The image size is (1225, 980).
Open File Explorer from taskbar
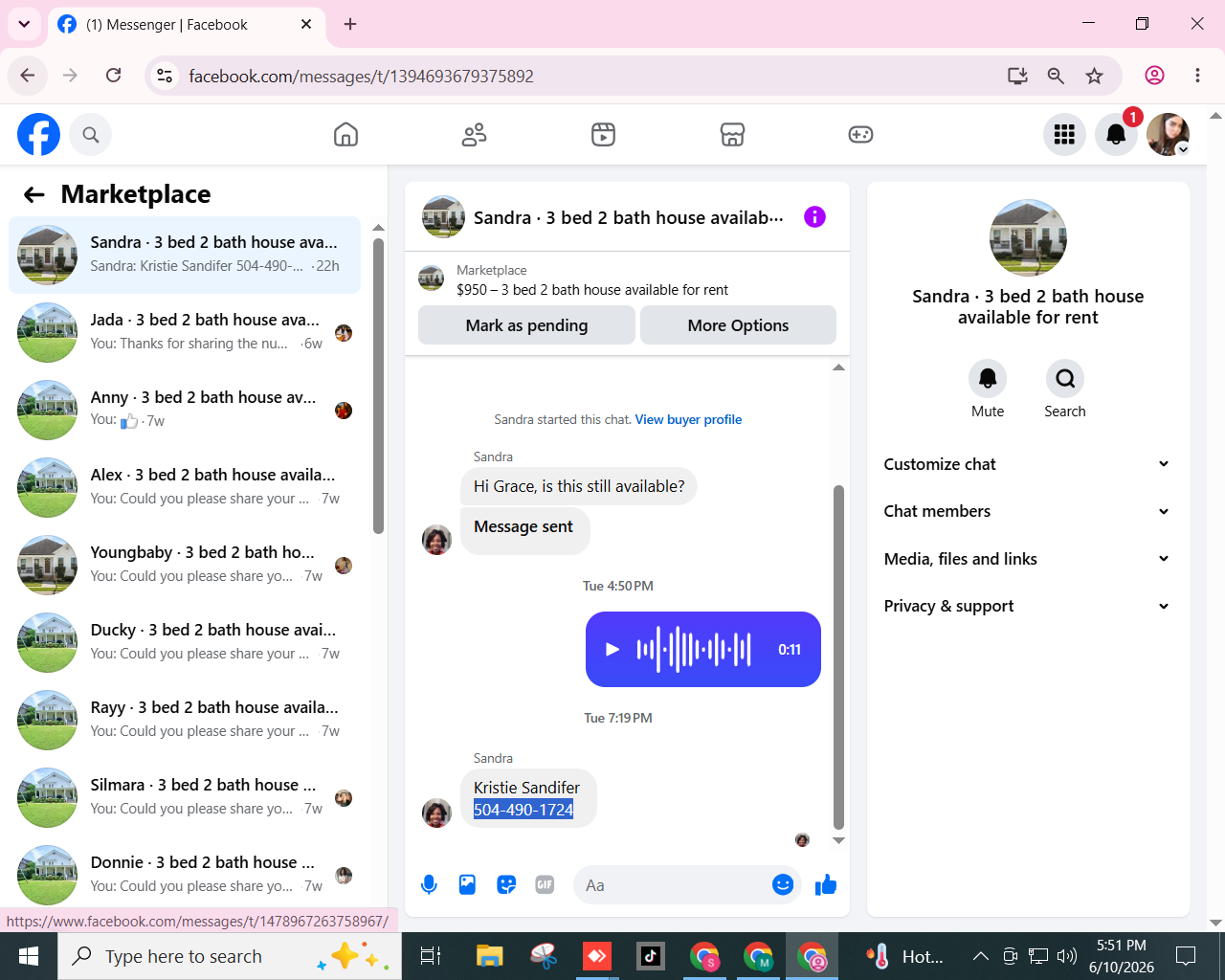490,956
